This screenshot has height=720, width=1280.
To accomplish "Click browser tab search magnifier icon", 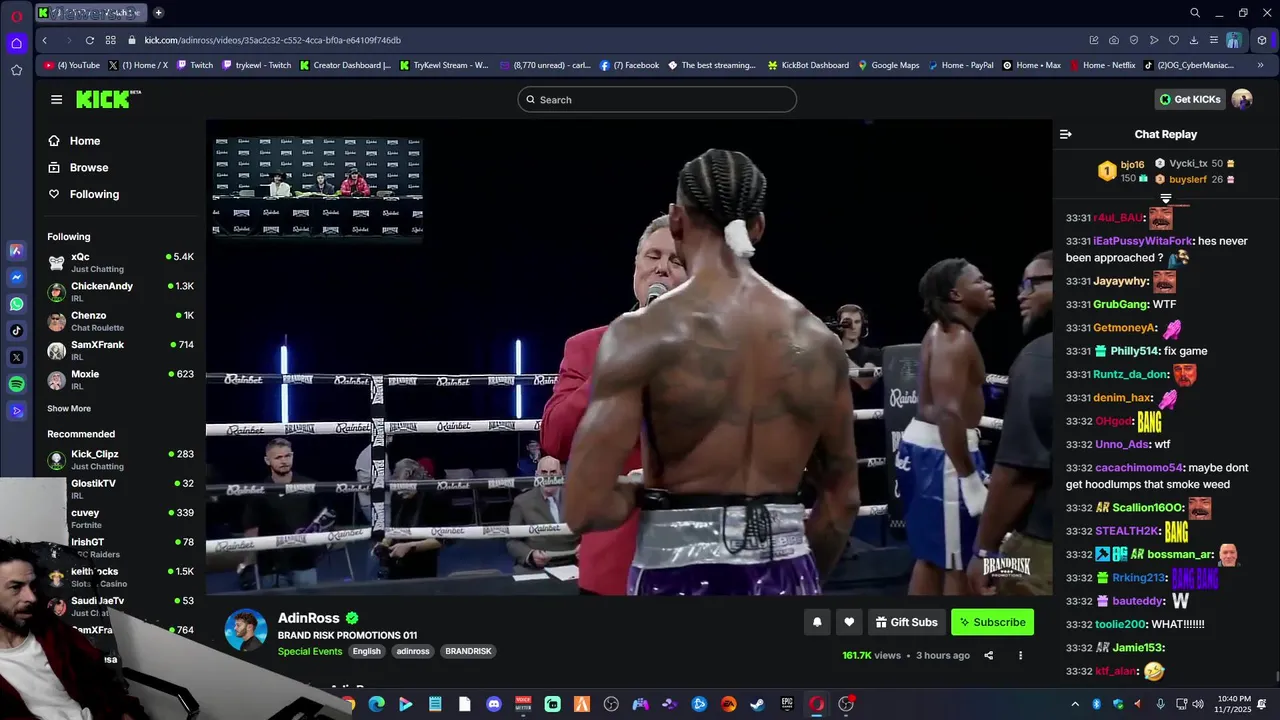I will point(1194,13).
